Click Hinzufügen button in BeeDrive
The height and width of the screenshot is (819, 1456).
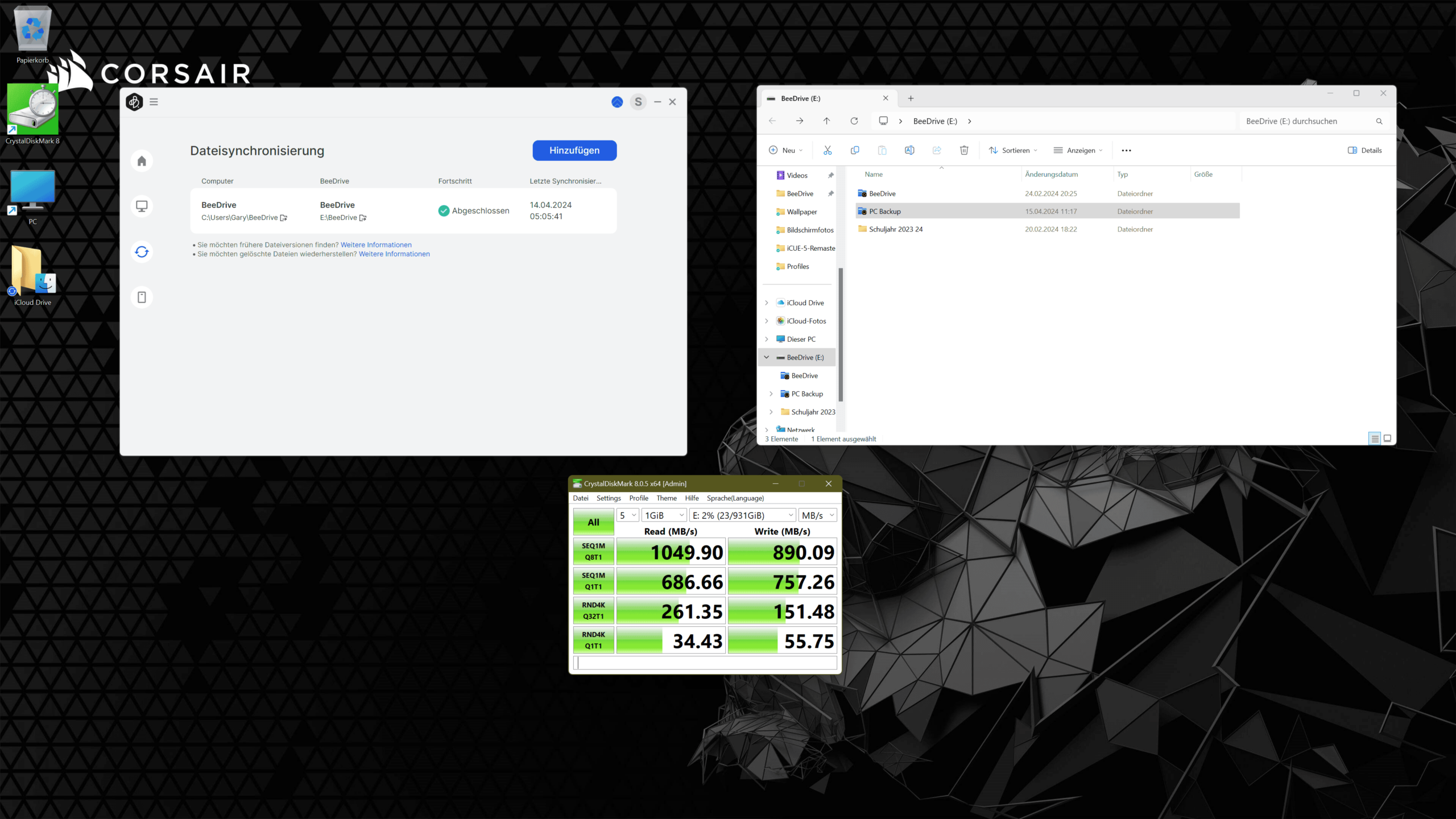[x=574, y=151]
